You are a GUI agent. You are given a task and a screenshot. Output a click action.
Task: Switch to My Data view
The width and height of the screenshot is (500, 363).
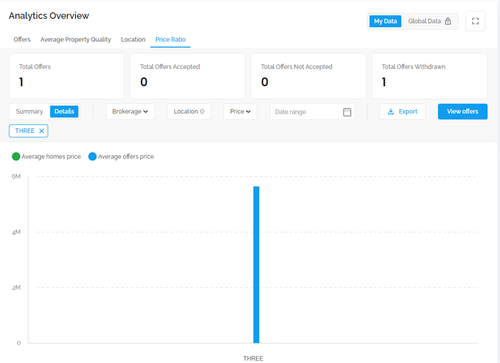(385, 21)
